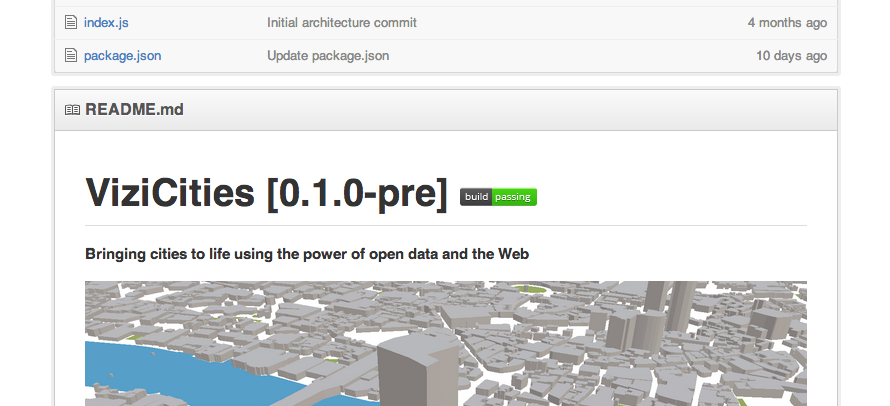Click the ViziCities [0.1.0-pre] heading

pyautogui.click(x=266, y=192)
